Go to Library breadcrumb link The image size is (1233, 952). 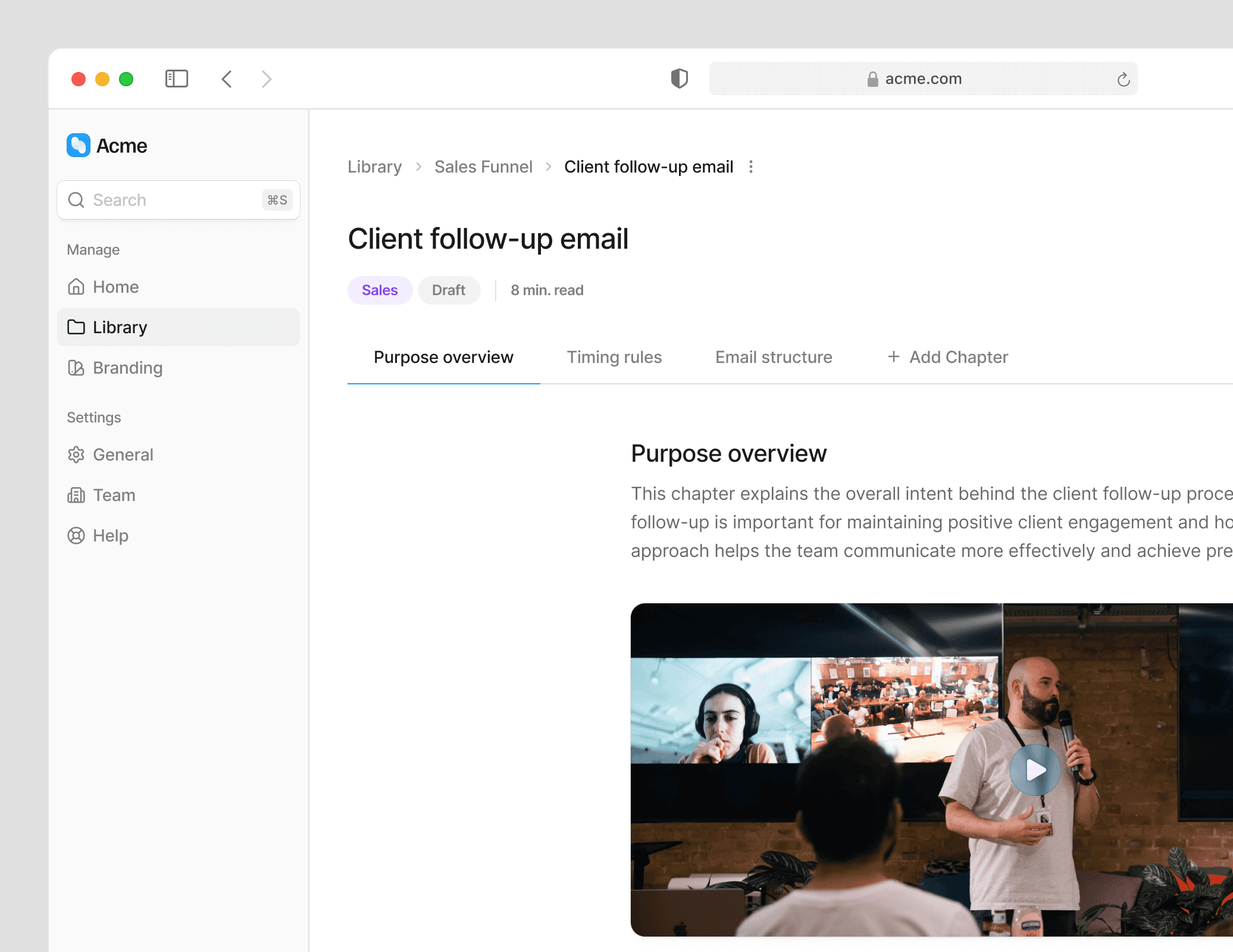pyautogui.click(x=374, y=167)
